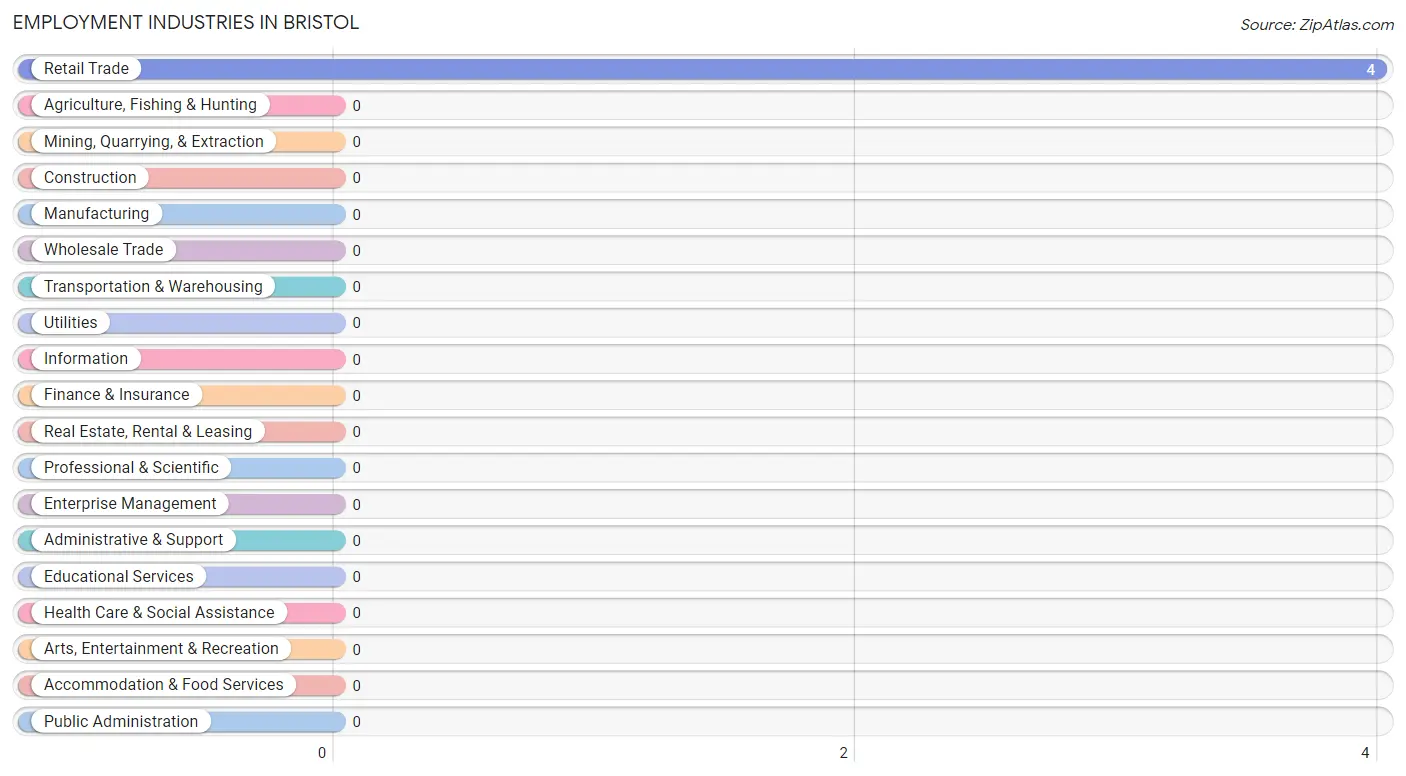The height and width of the screenshot is (776, 1406).
Task: Click the Accommodation & Food Services label
Action: 164,685
